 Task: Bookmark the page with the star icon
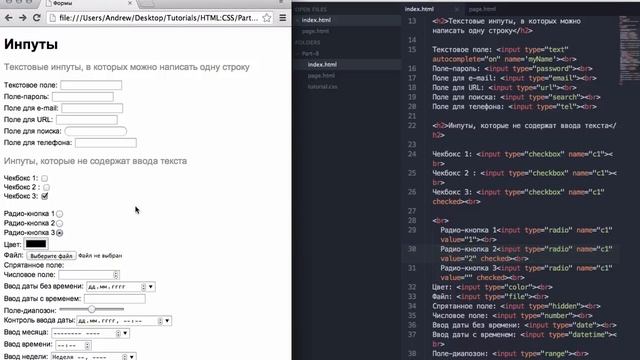coord(267,18)
